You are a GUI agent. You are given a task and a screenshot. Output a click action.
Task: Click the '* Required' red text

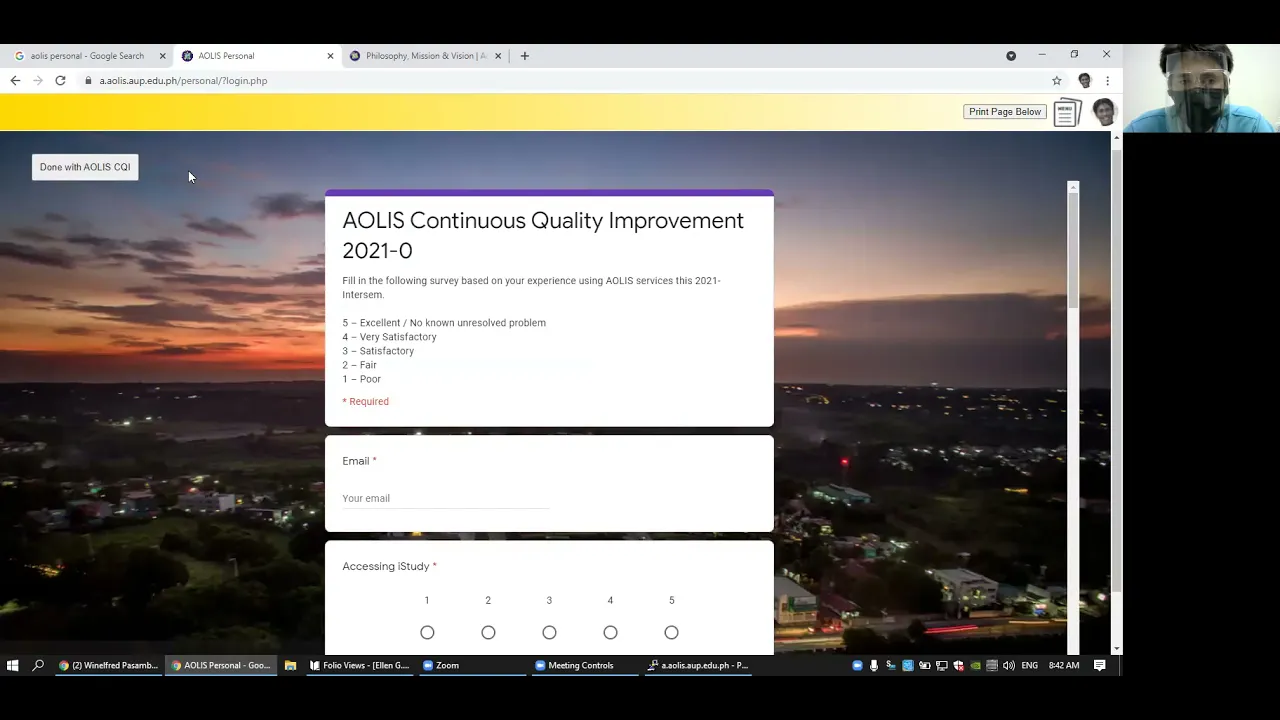coord(365,401)
